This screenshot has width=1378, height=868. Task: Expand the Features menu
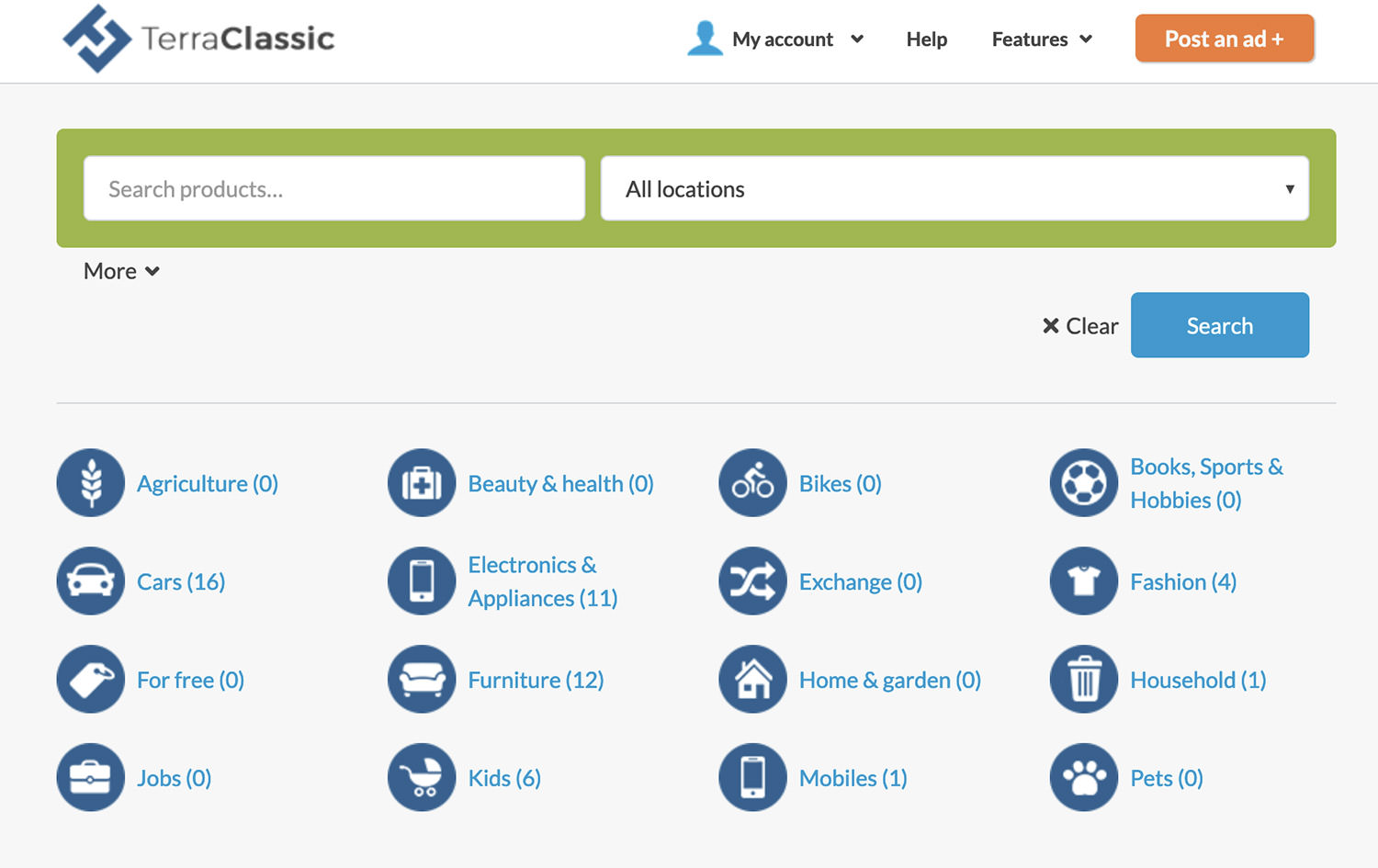coord(1041,39)
